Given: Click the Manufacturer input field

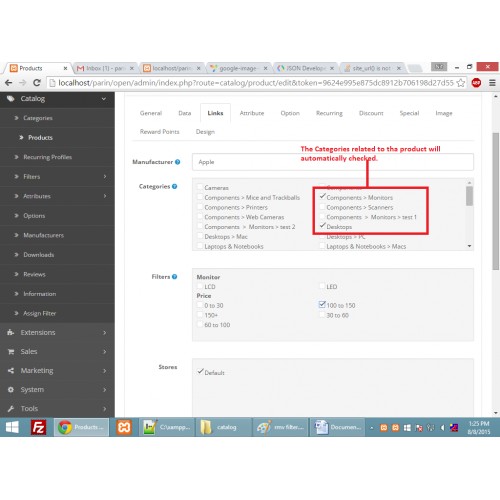Looking at the screenshot, I should [333, 162].
